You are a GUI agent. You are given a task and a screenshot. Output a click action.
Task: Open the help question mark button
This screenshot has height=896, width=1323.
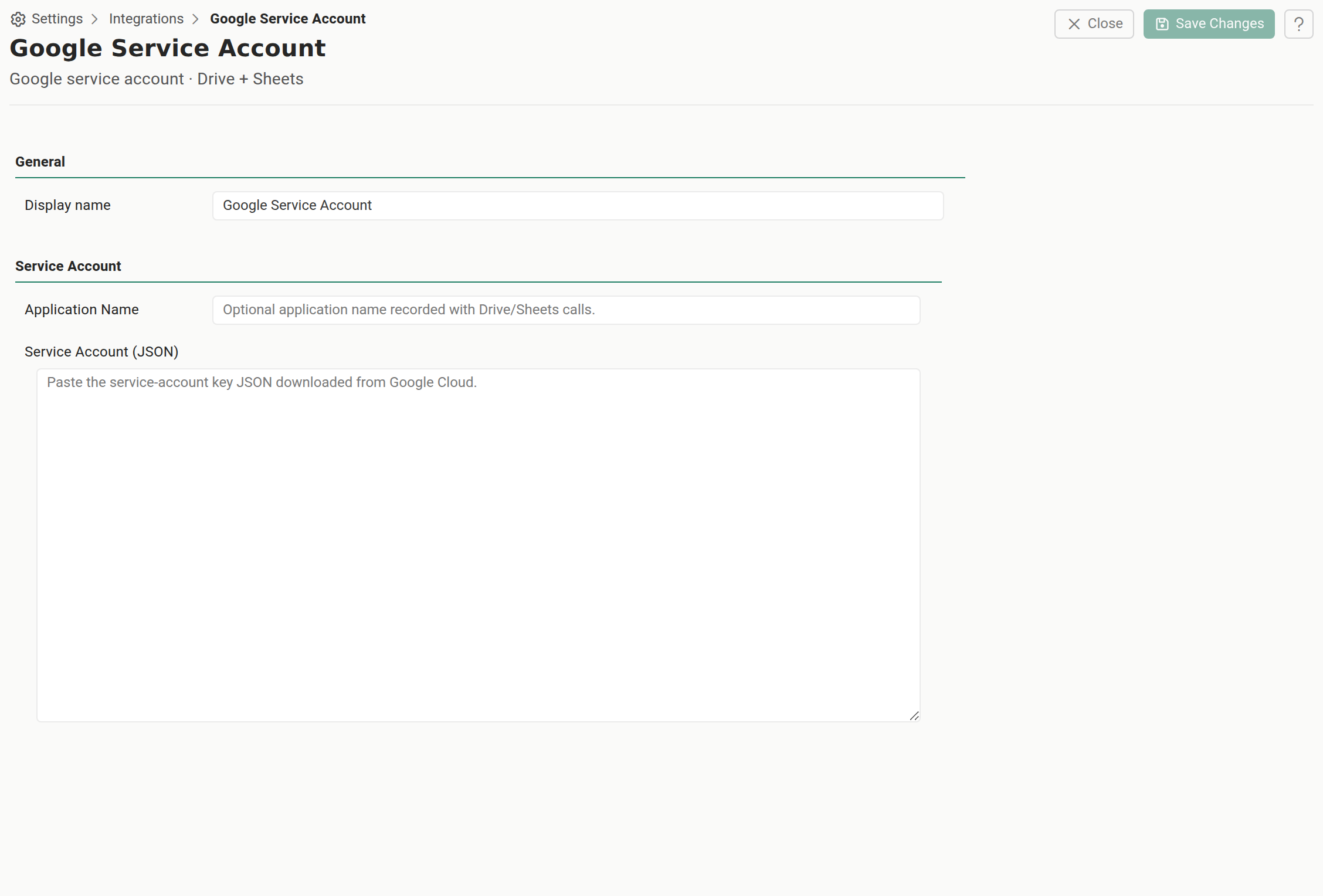pyautogui.click(x=1298, y=24)
